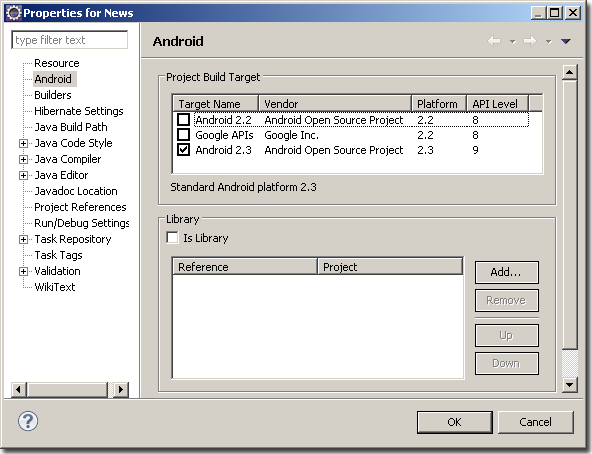592x454 pixels.
Task: Close the Properties for News window
Action: tap(573, 13)
